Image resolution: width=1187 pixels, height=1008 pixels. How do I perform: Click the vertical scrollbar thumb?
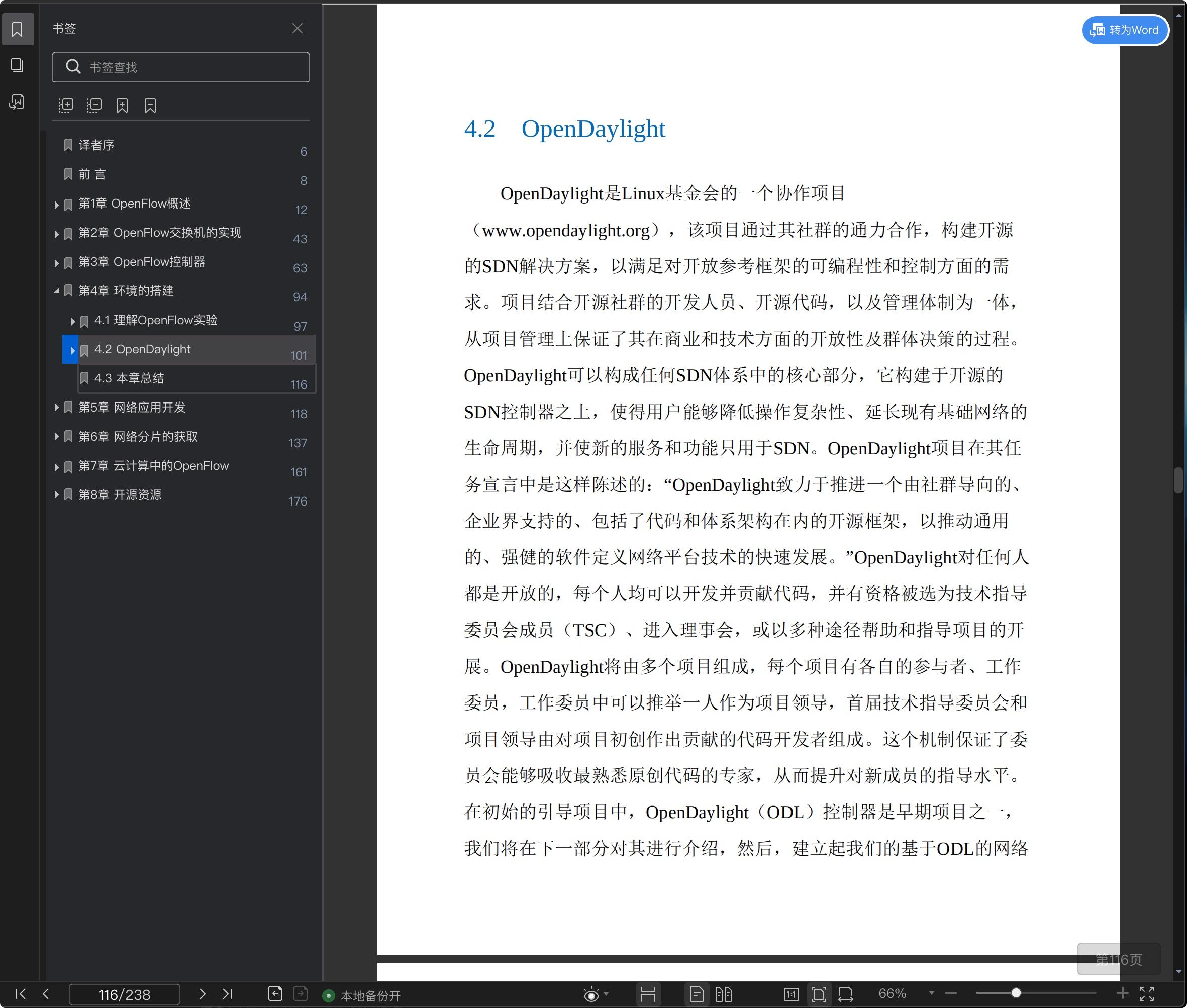coord(1178,480)
